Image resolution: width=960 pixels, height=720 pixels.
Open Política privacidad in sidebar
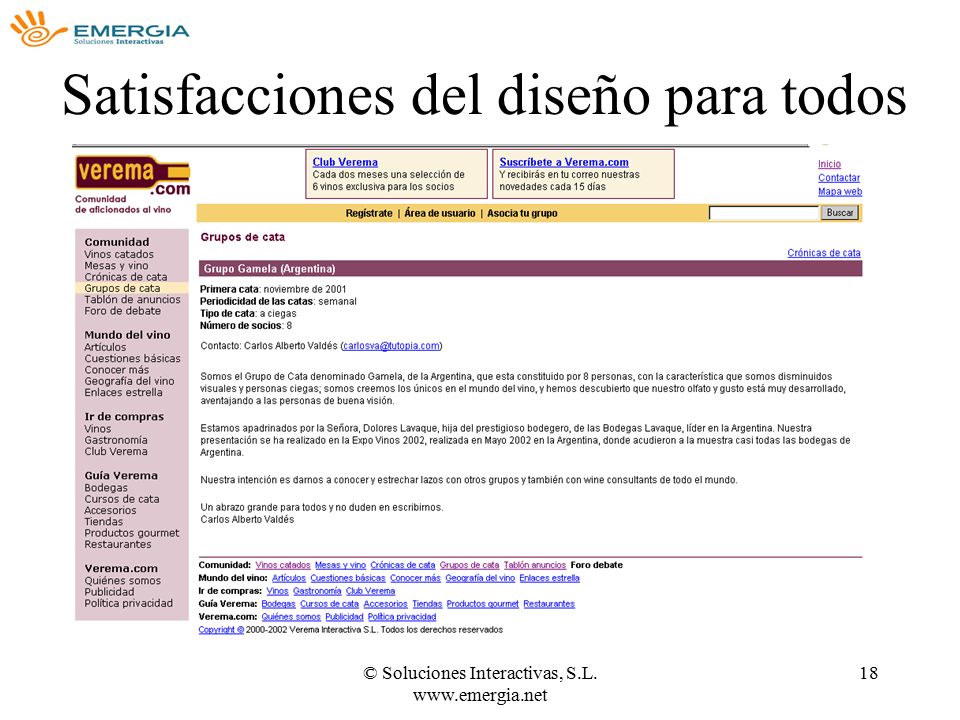click(x=129, y=603)
